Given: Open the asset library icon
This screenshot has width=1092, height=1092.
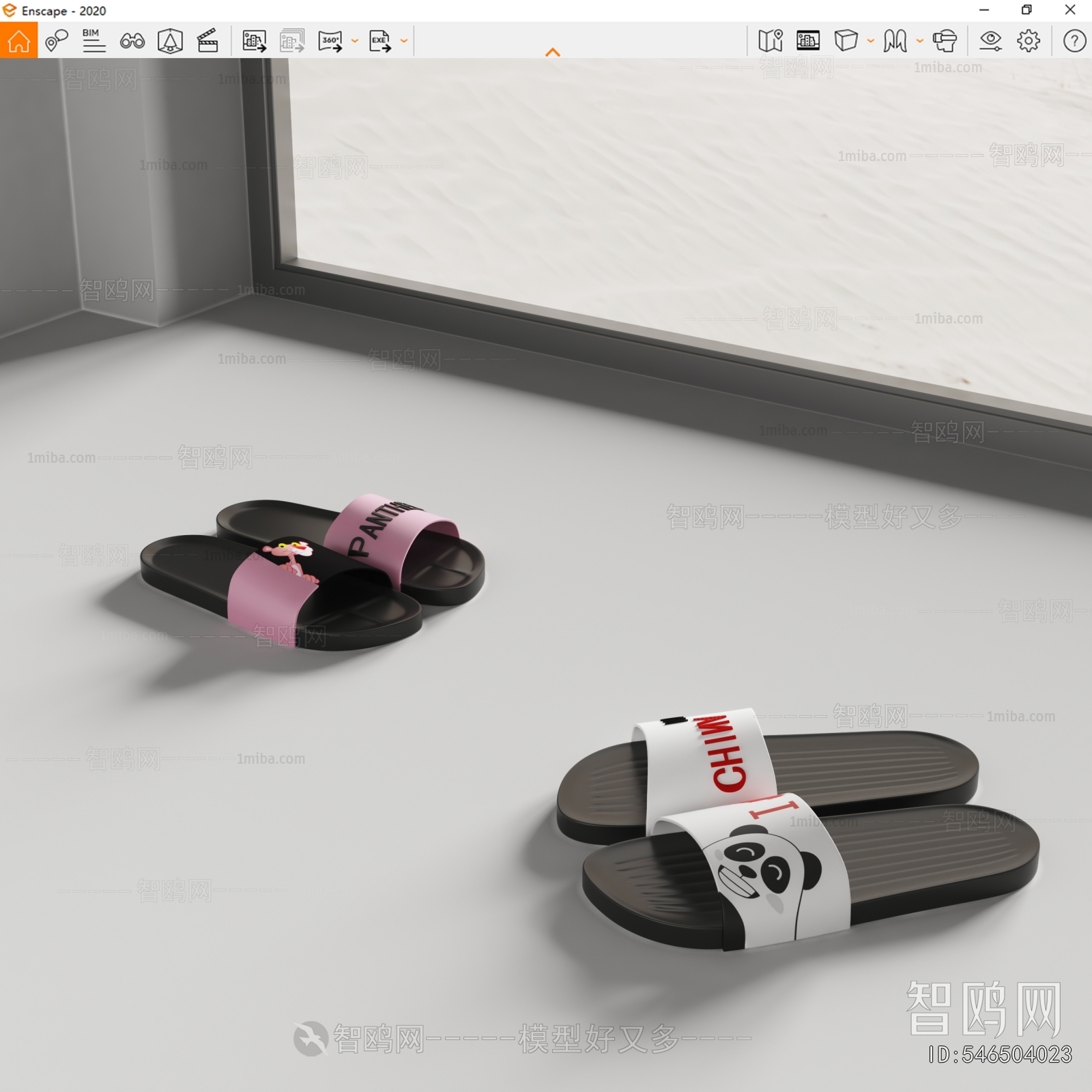Looking at the screenshot, I should (x=808, y=41).
